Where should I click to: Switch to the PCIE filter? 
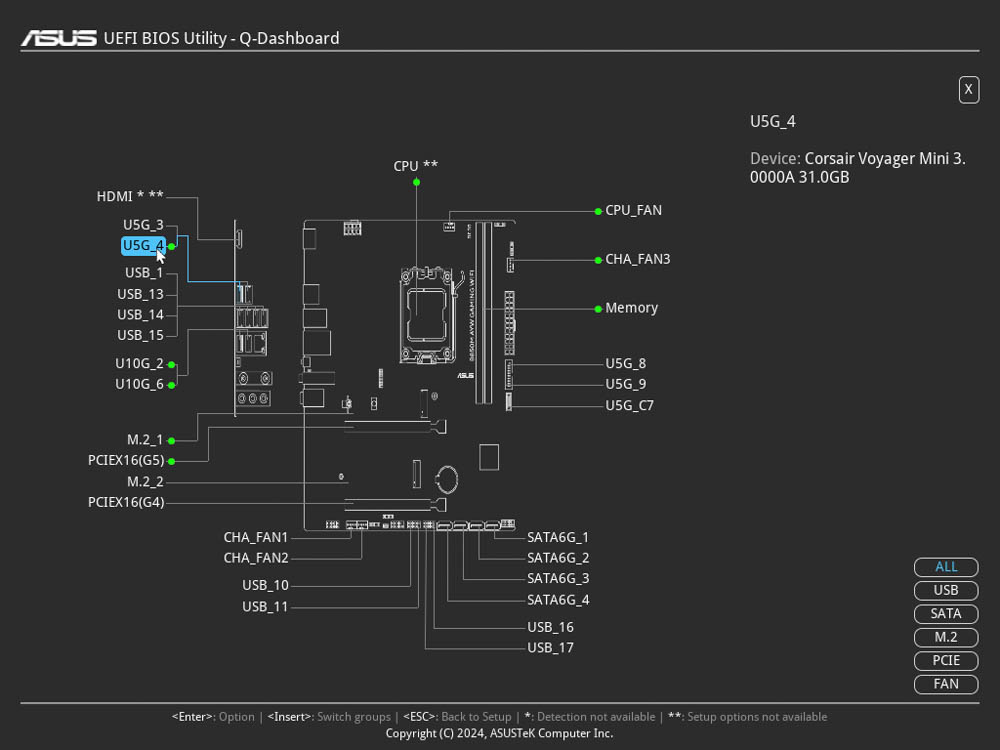point(946,660)
